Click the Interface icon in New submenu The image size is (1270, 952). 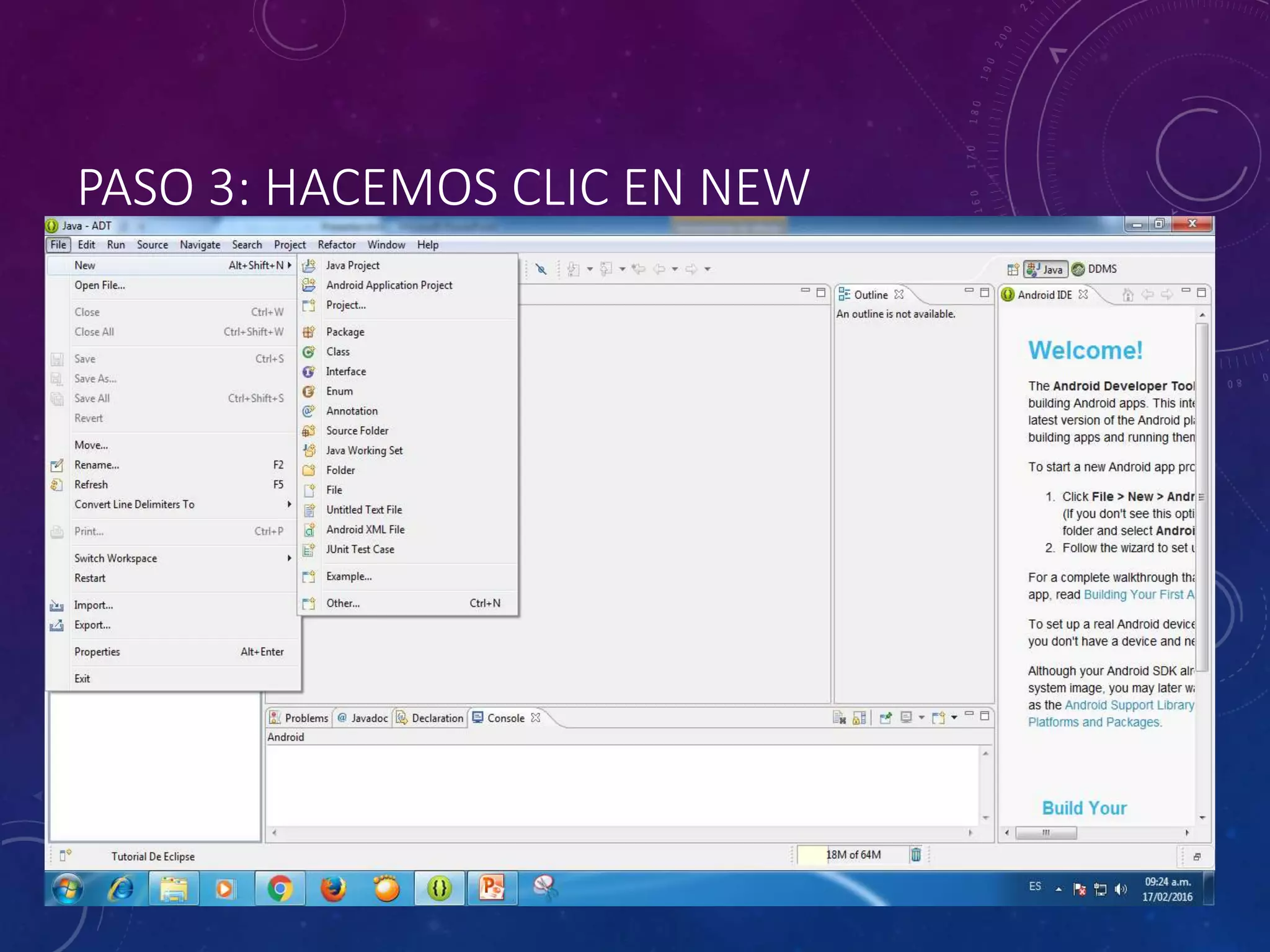308,371
